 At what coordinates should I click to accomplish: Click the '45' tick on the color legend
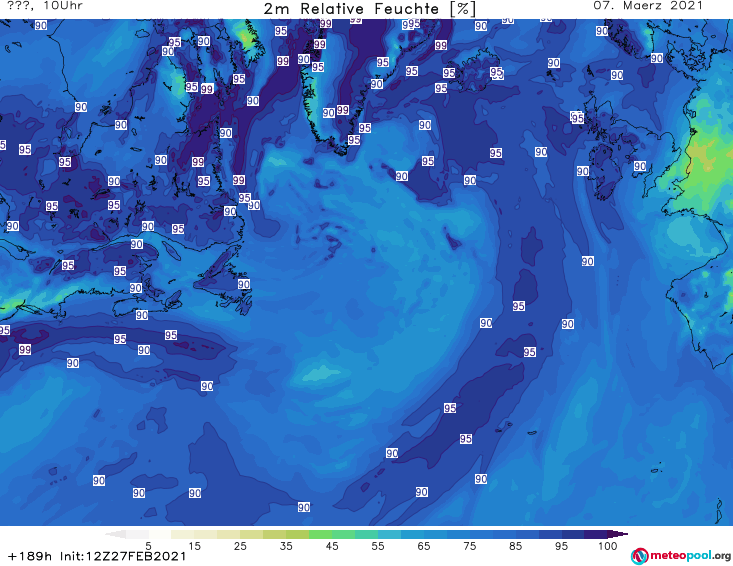(x=331, y=546)
